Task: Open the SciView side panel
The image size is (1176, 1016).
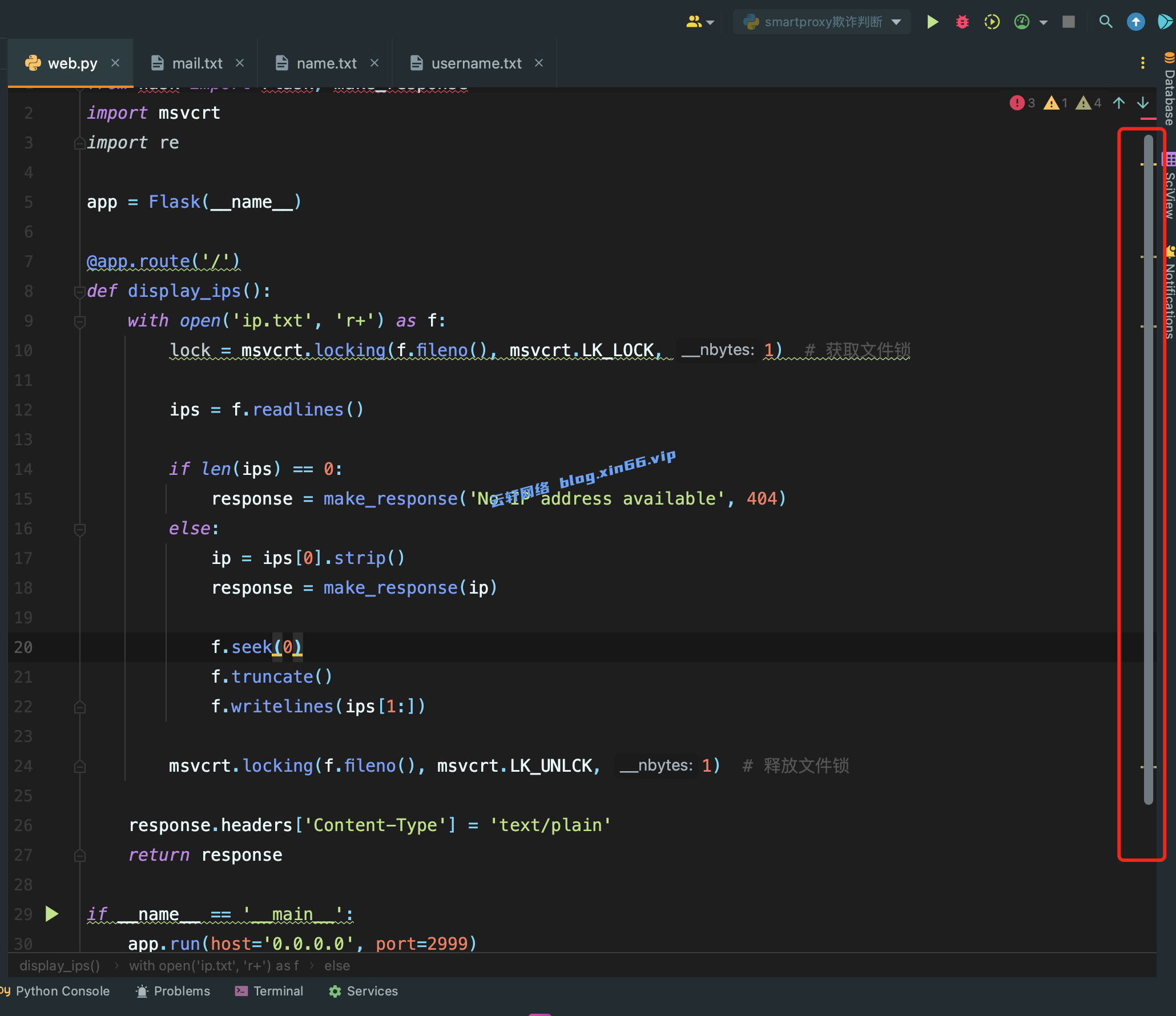Action: point(1169,186)
